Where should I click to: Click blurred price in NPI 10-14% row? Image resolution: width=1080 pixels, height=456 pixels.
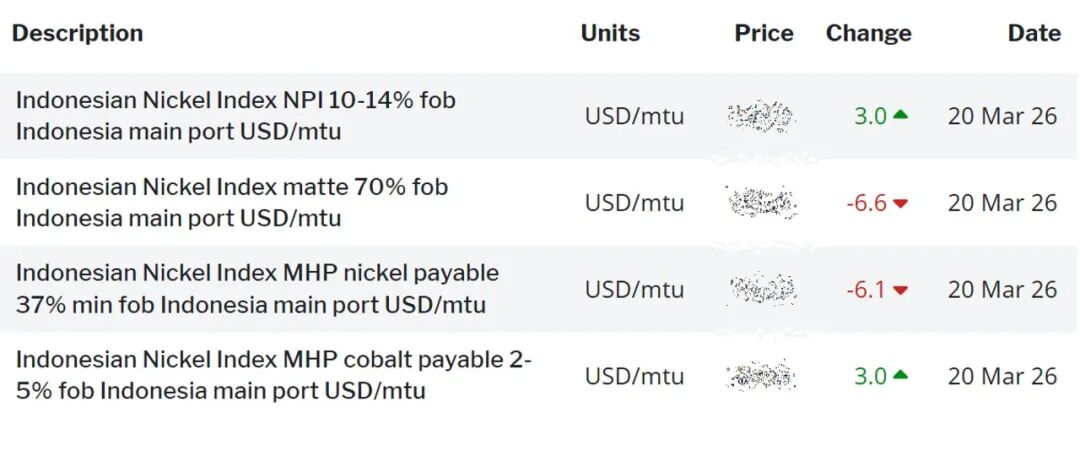click(x=762, y=116)
